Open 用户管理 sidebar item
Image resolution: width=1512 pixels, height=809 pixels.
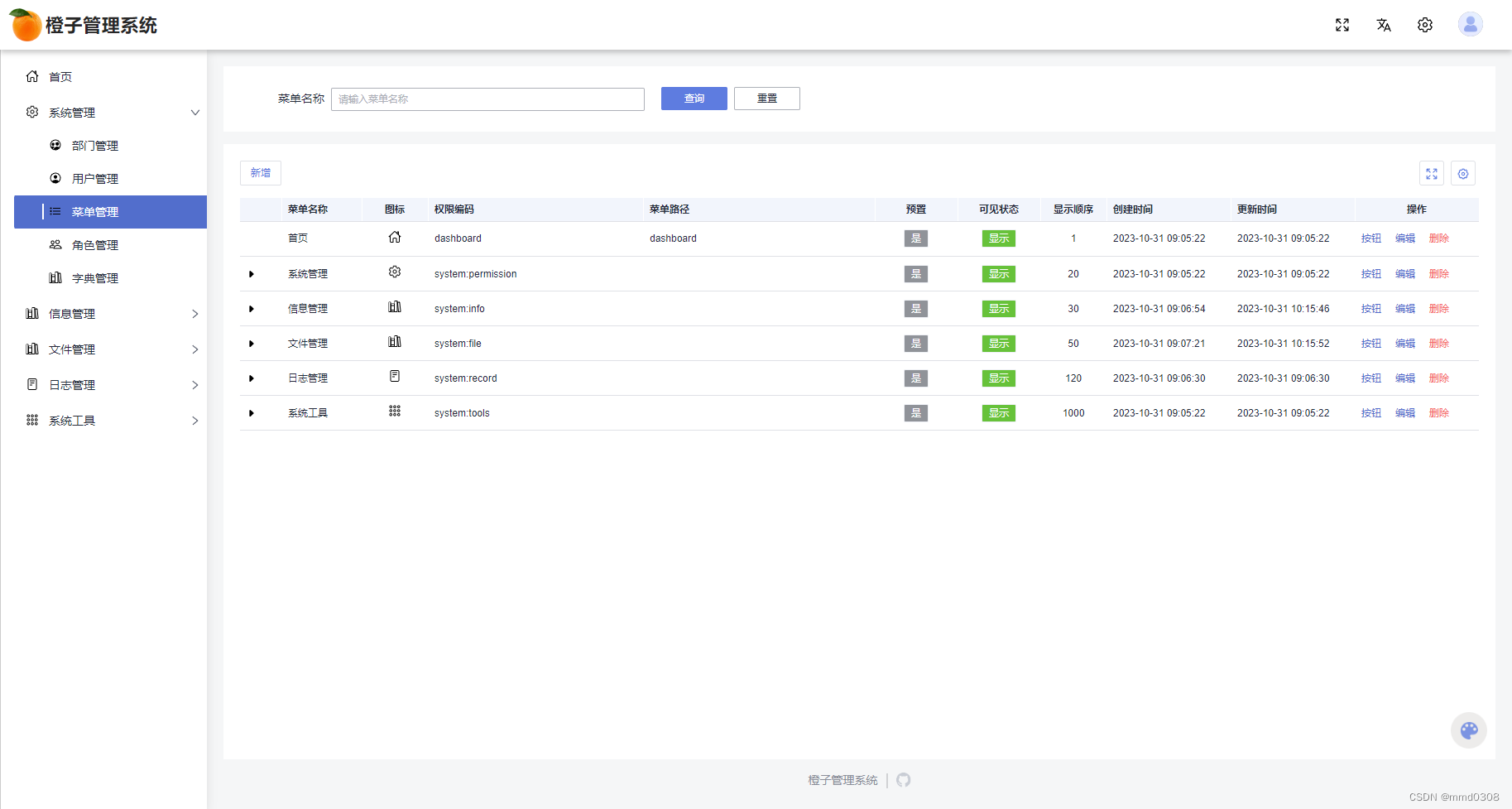(x=110, y=179)
